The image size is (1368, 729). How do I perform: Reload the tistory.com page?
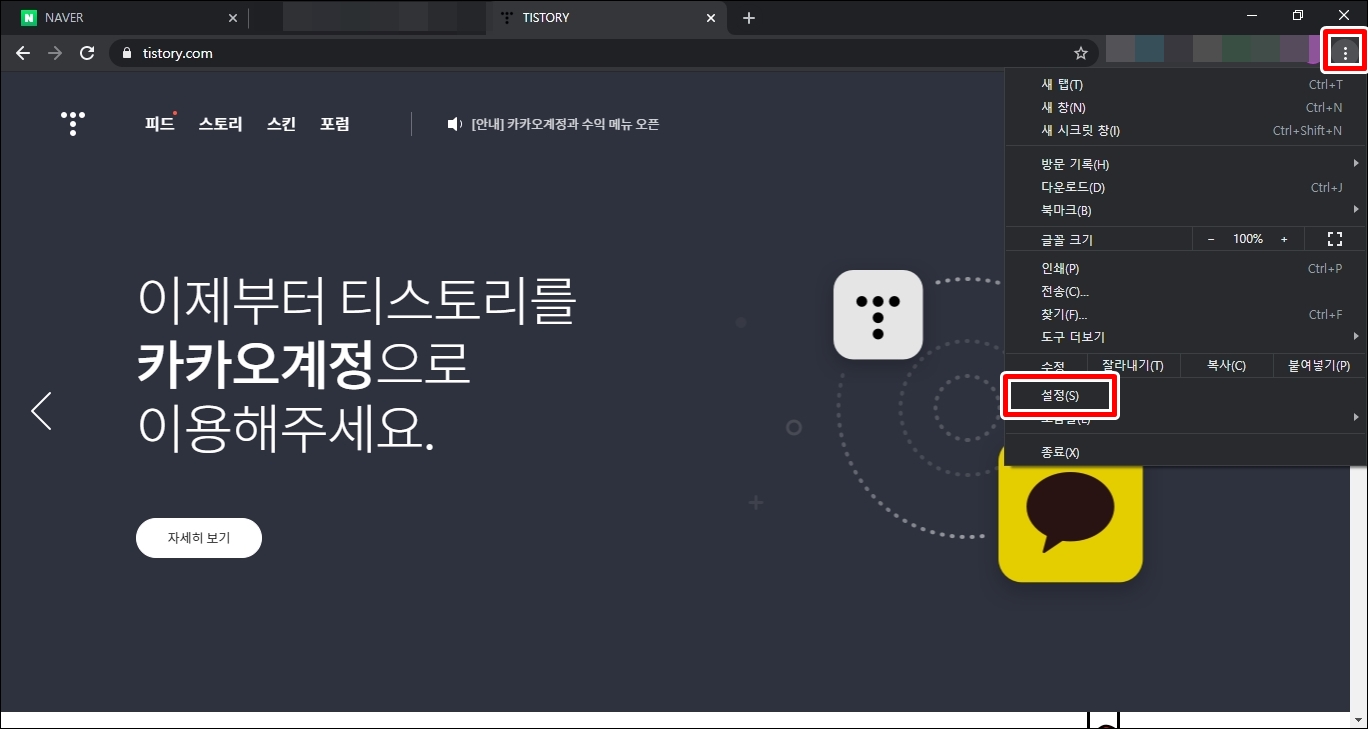point(87,53)
